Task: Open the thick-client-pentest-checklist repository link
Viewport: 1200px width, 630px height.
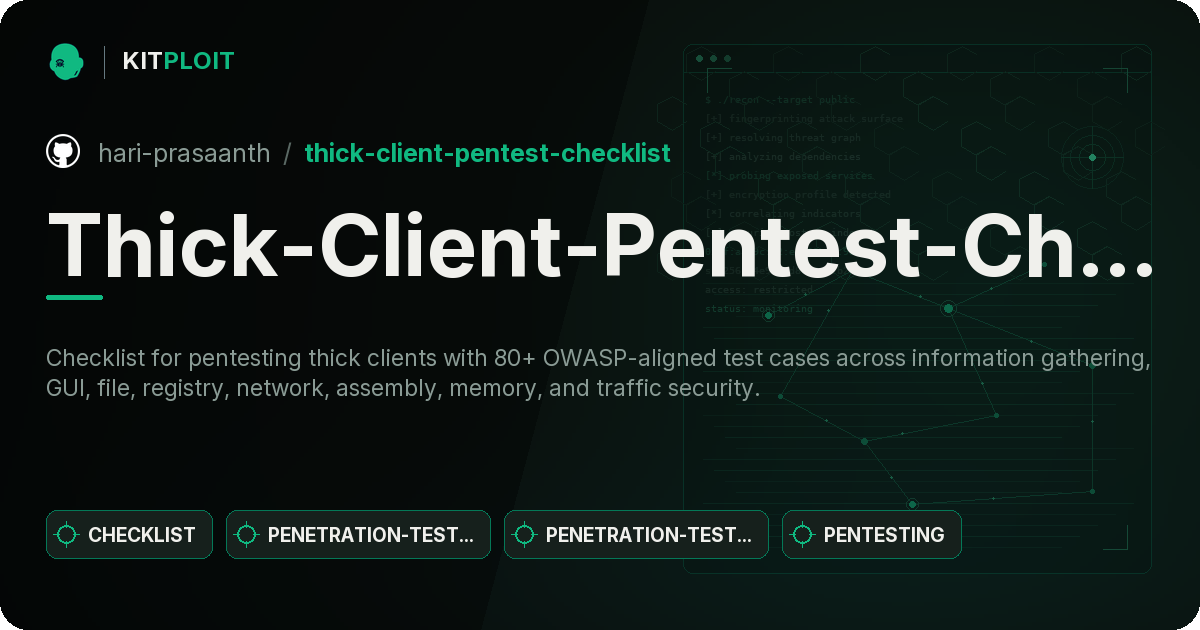Action: click(x=487, y=153)
